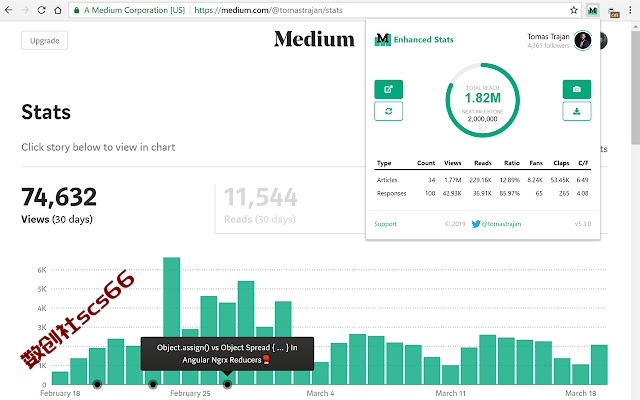Click the Total Reach 1.82M progress ring
This screenshot has width=640, height=400.
482,100
